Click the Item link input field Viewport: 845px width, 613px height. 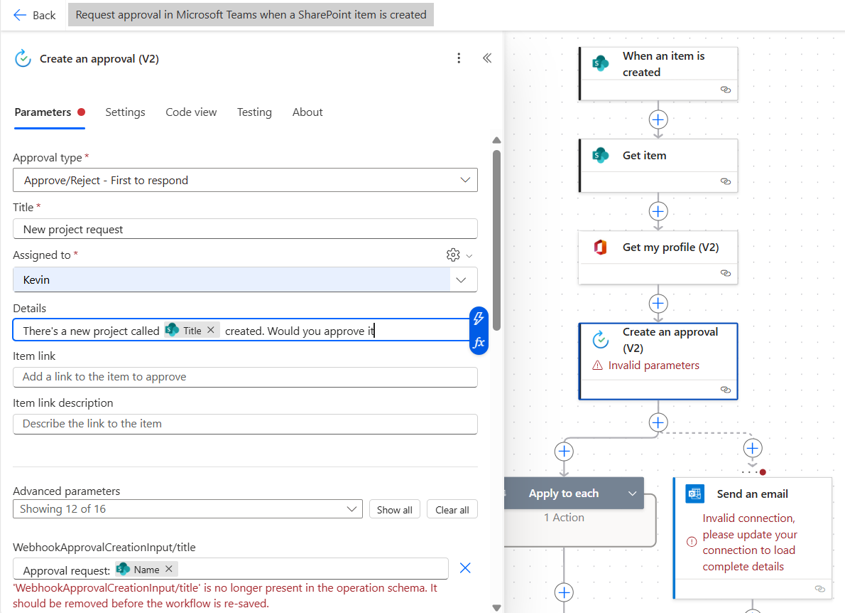(245, 377)
